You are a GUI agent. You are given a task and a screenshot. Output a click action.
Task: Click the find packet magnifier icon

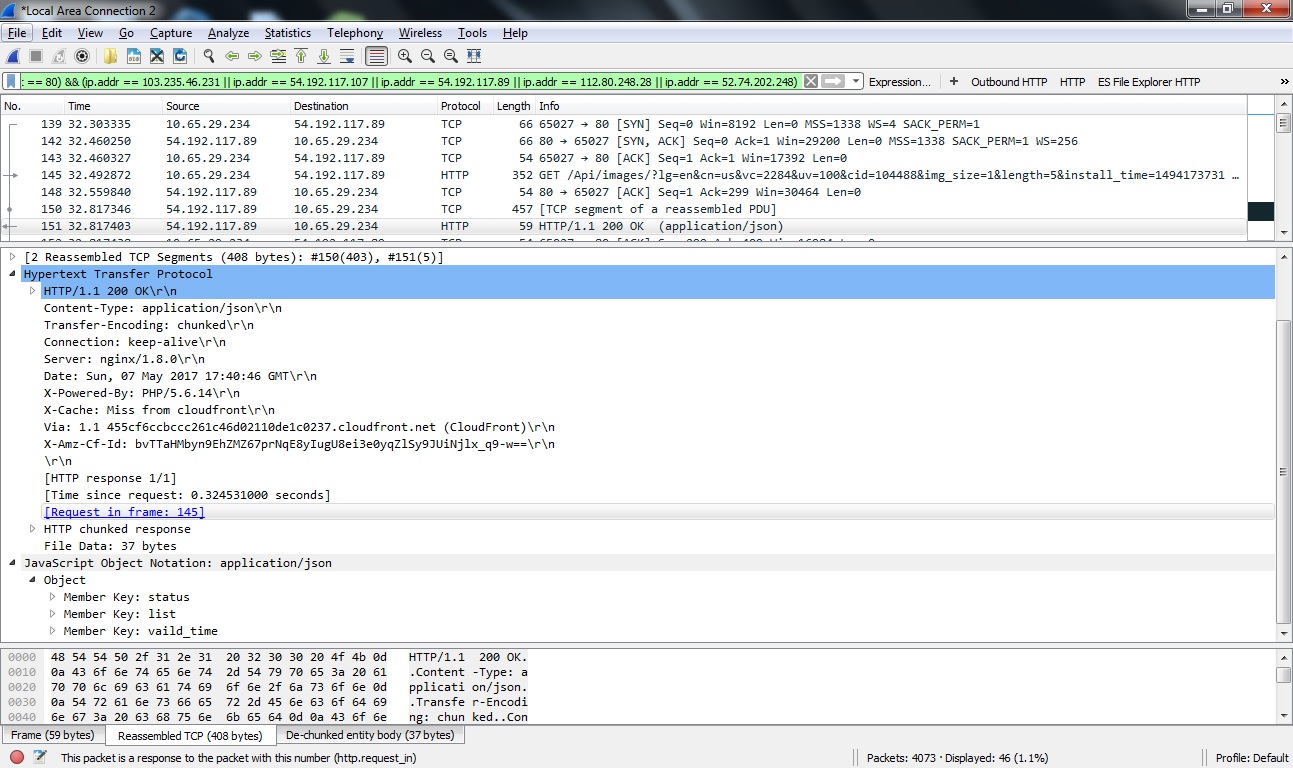pos(209,56)
